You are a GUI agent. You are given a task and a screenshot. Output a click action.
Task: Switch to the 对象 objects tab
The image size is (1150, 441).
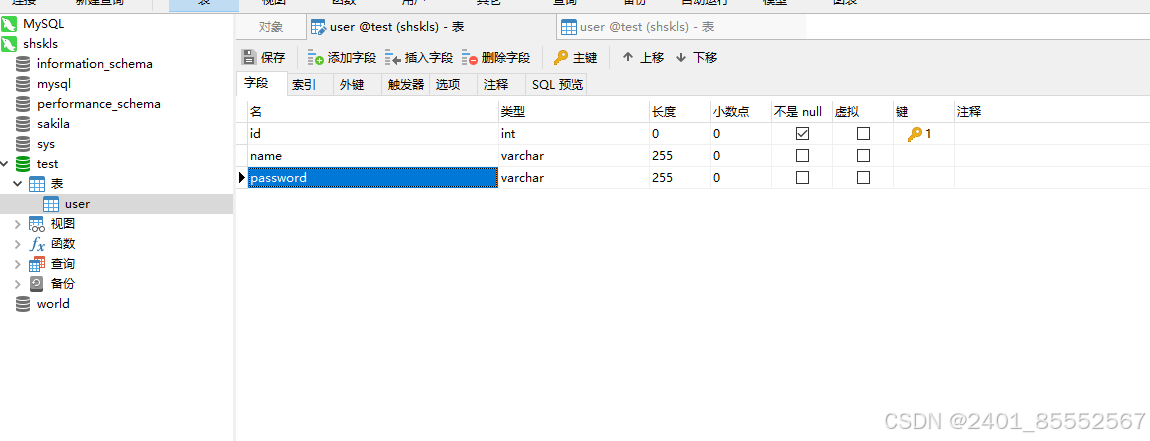(x=271, y=27)
